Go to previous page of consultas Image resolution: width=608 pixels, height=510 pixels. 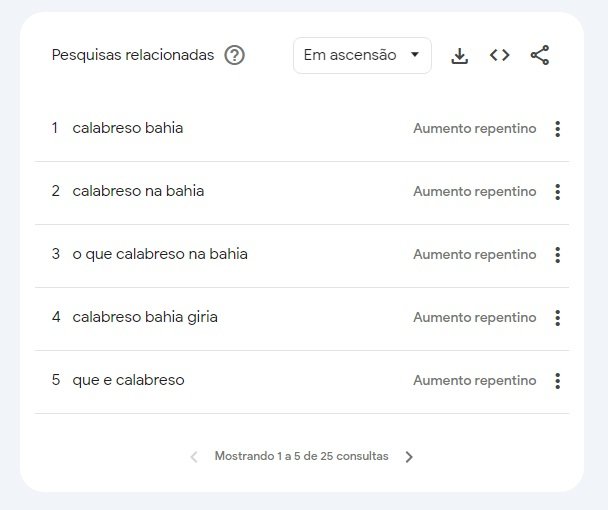(194, 456)
